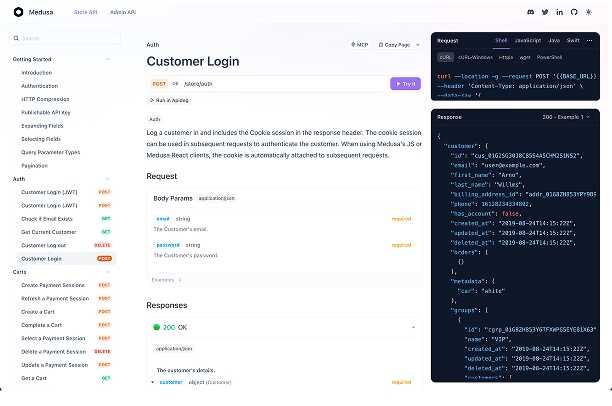Open the LinkedIn icon link
The width and height of the screenshot is (612, 406).
point(559,12)
